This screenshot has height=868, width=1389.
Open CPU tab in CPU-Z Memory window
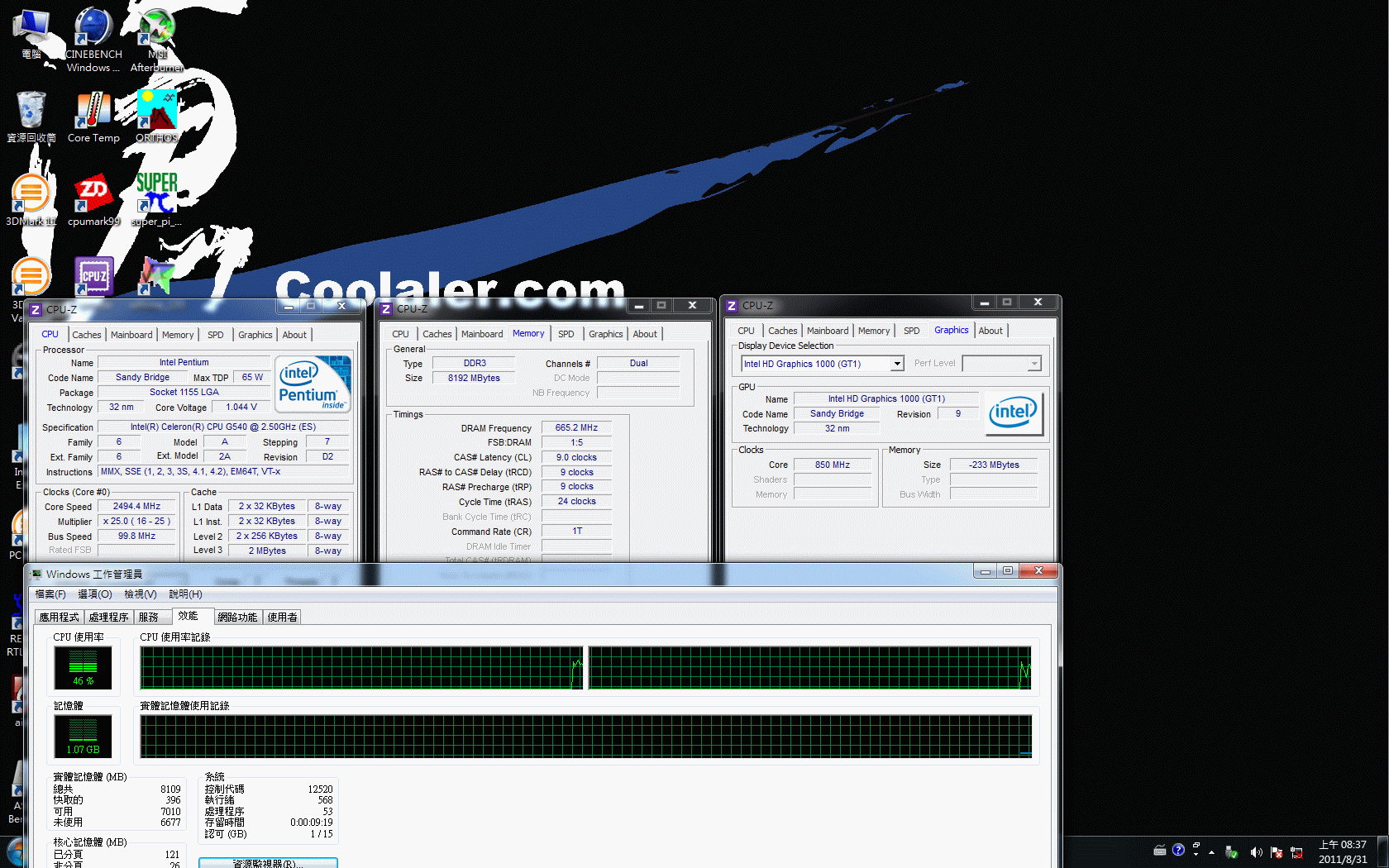coord(400,334)
